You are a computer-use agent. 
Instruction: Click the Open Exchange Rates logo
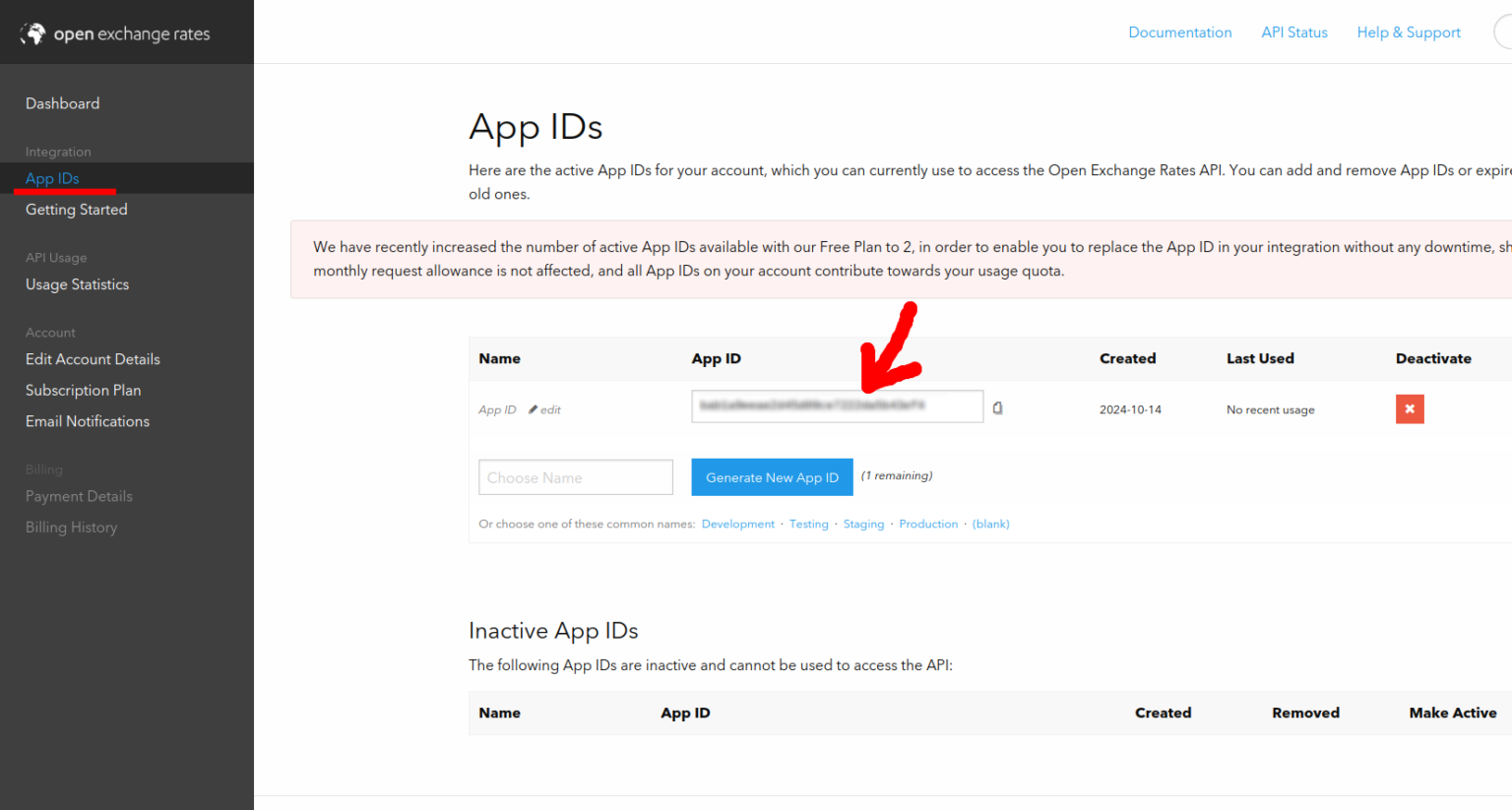tap(115, 33)
